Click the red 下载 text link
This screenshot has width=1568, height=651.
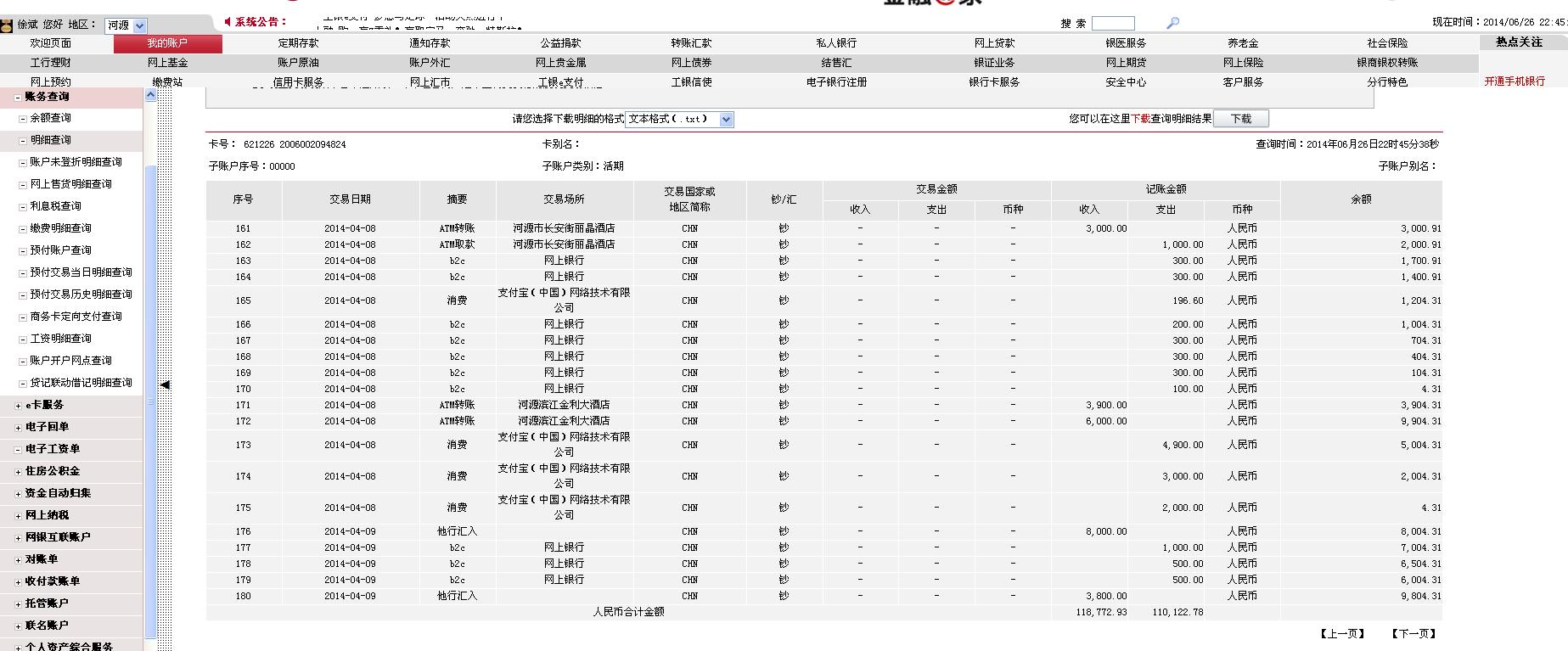(1140, 120)
